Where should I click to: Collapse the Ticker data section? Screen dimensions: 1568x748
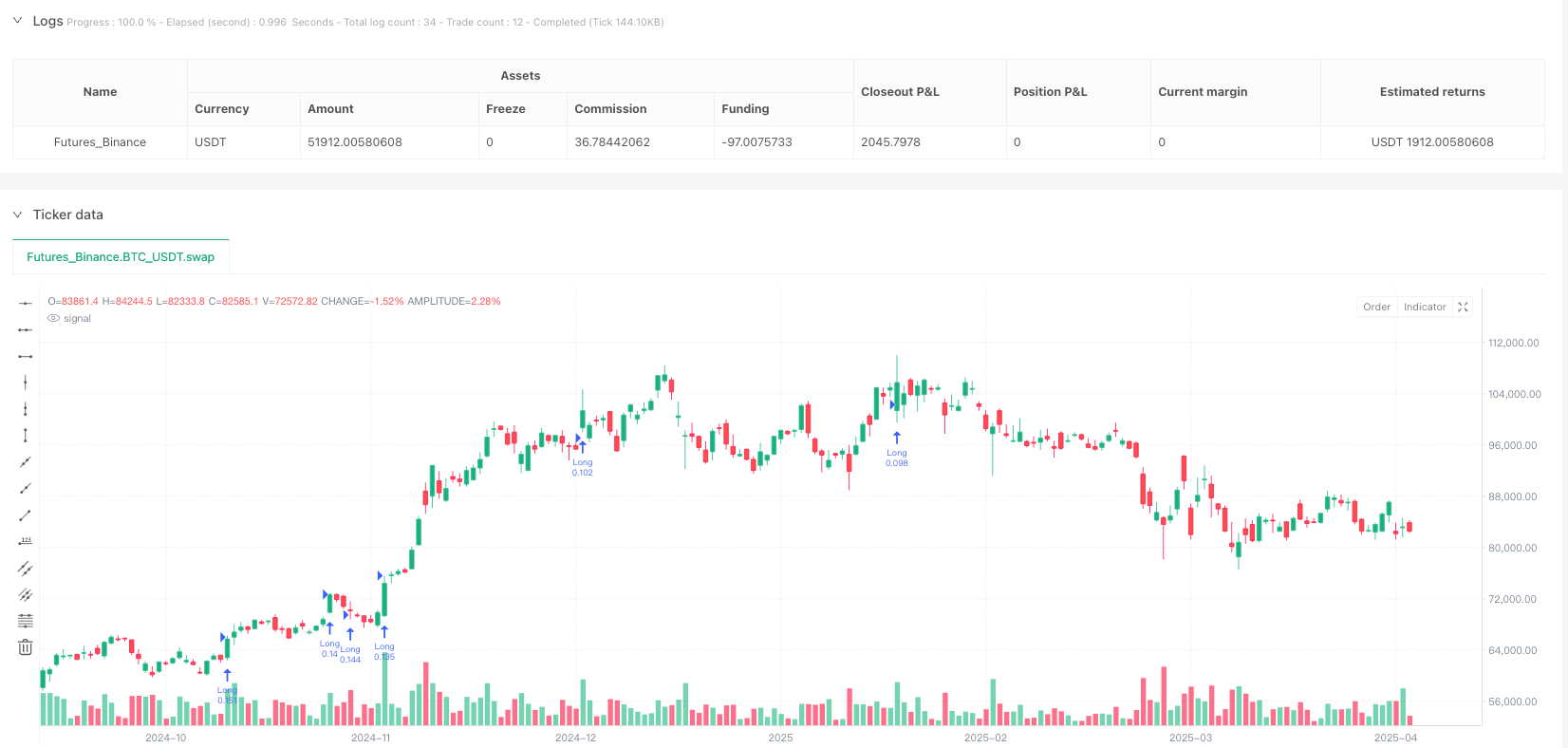coord(17,215)
